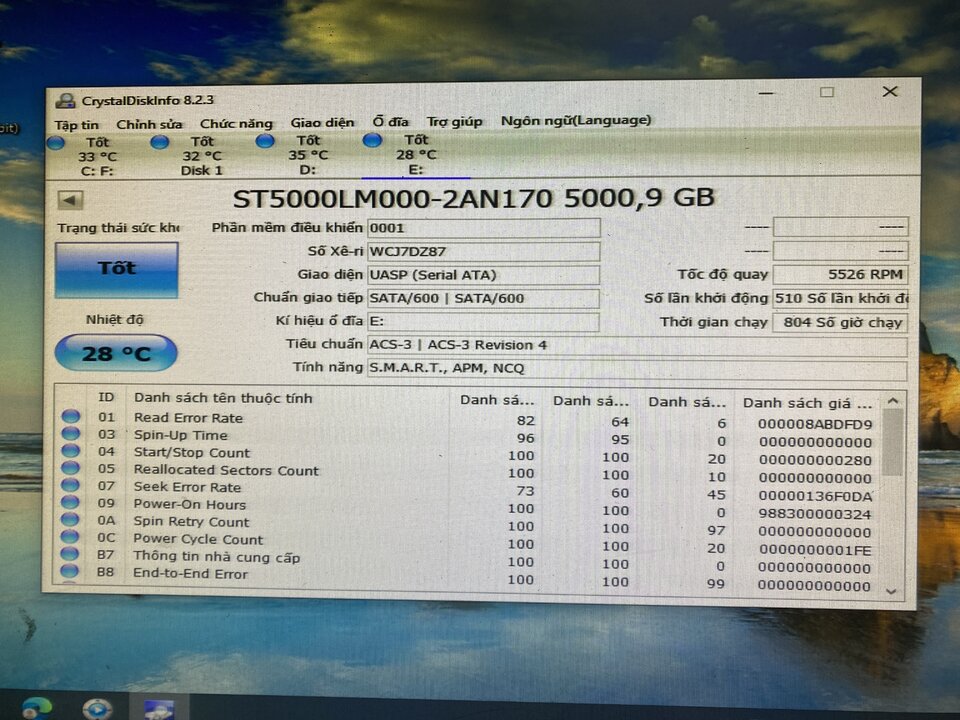The height and width of the screenshot is (720, 960).
Task: Select the E: drive status circle
Action: (x=372, y=140)
